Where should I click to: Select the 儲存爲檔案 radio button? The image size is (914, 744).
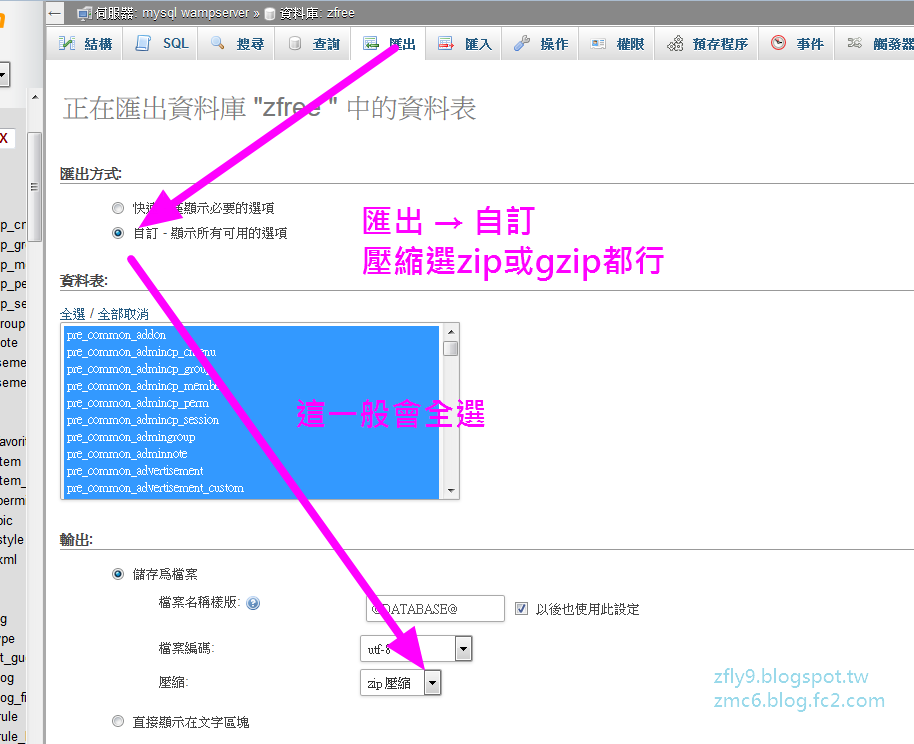click(x=118, y=574)
